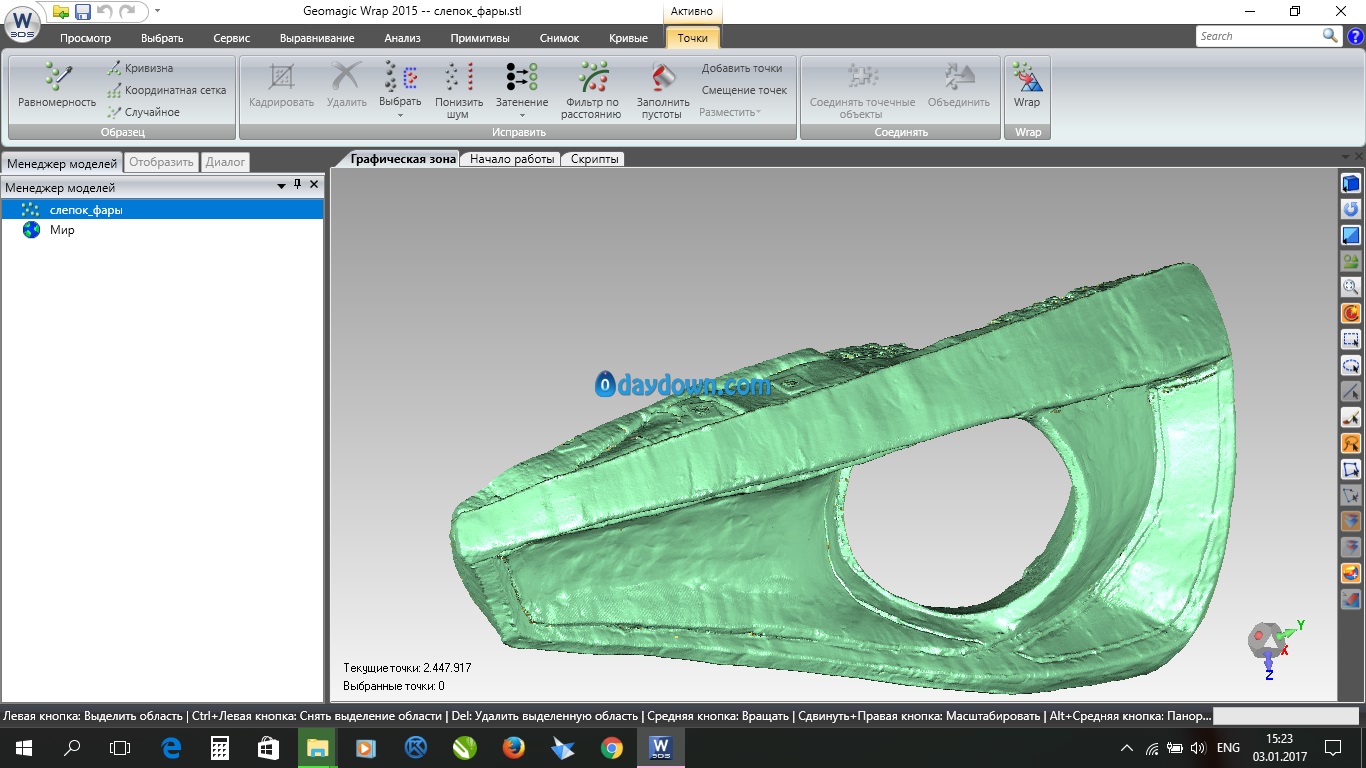
Task: Click the search magnifier icon
Action: point(1330,35)
